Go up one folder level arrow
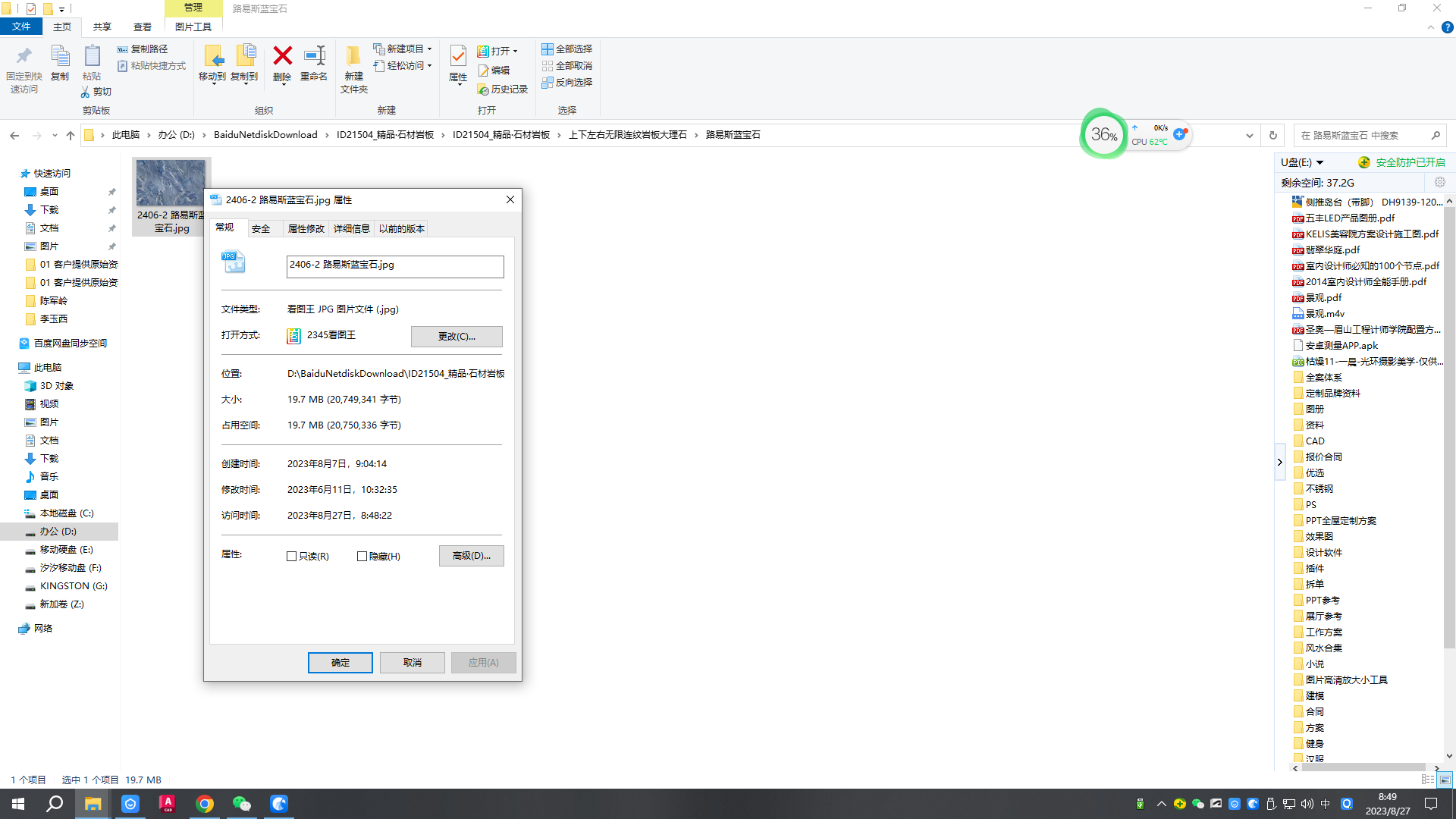The image size is (1456, 819). pos(71,135)
